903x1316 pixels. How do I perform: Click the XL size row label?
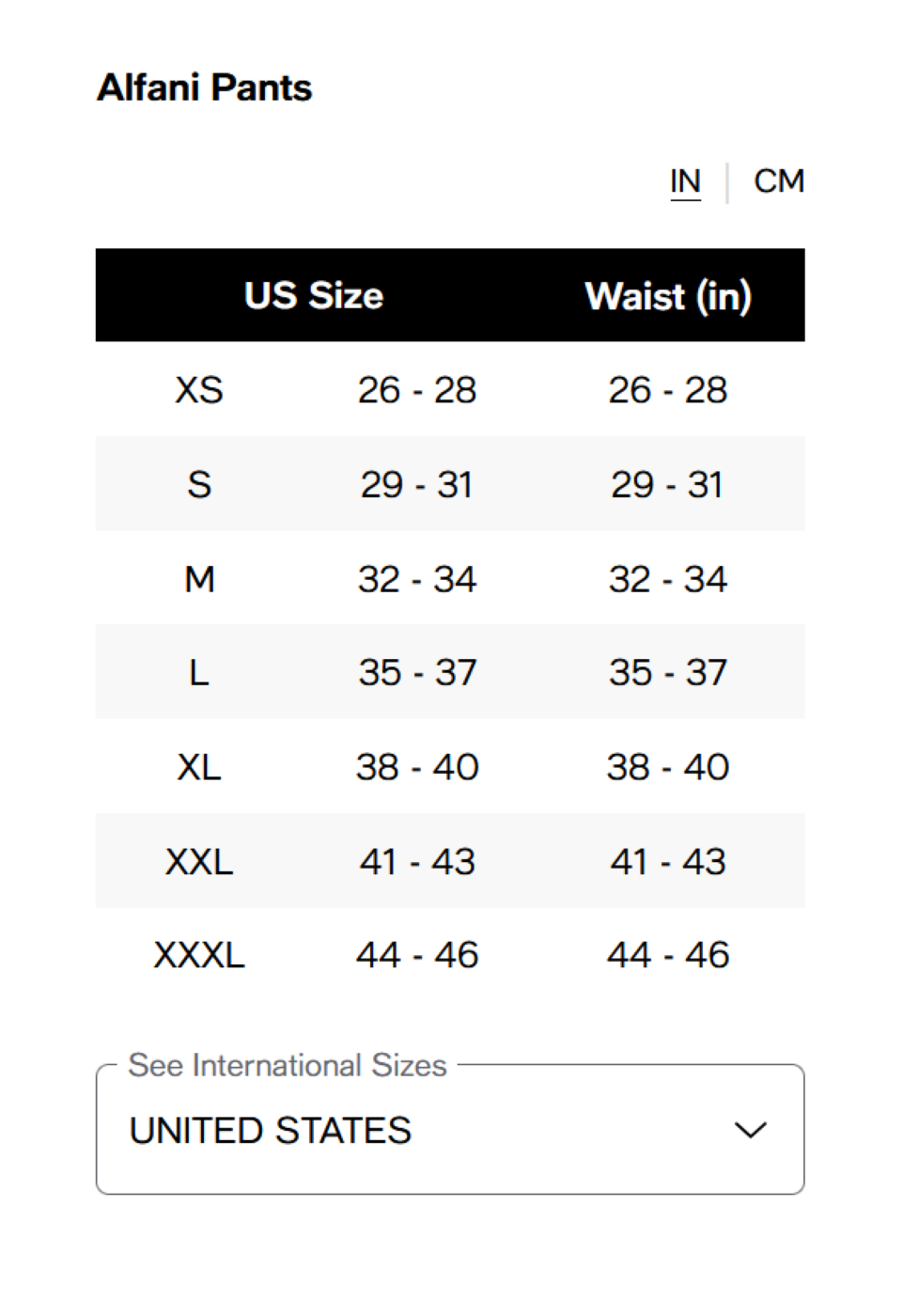click(x=199, y=767)
